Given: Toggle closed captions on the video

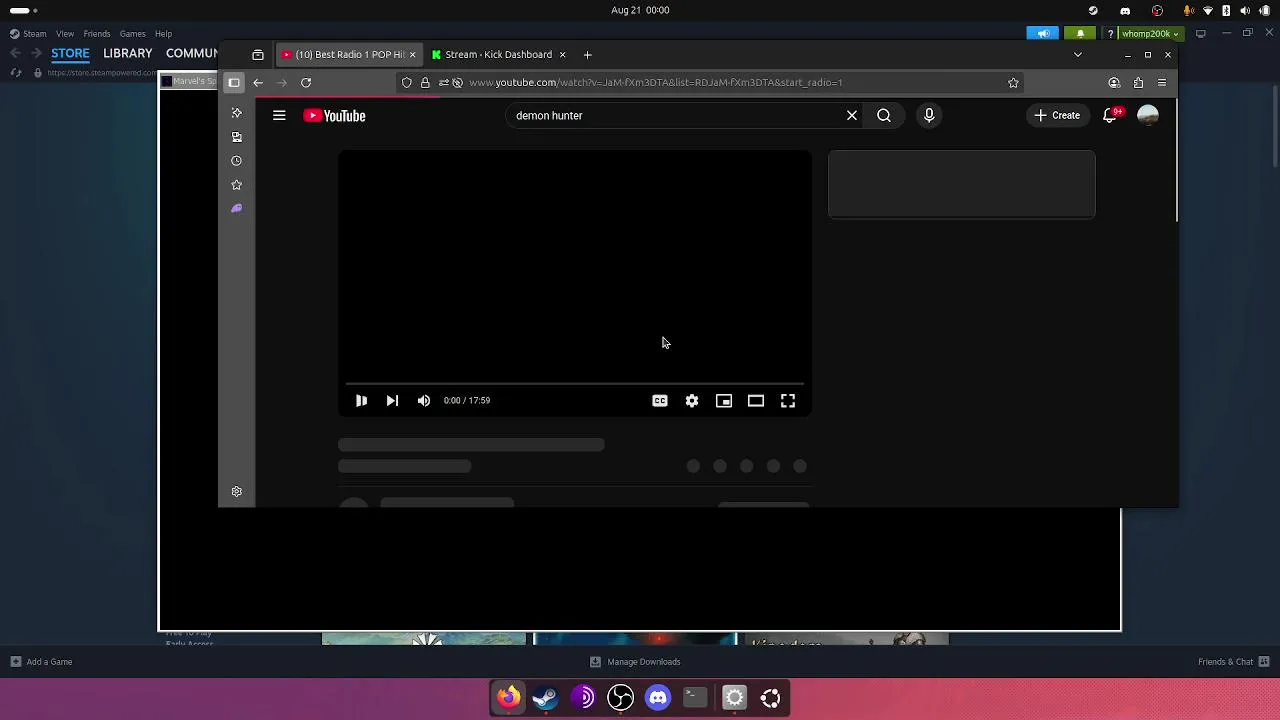Looking at the screenshot, I should click(x=660, y=401).
